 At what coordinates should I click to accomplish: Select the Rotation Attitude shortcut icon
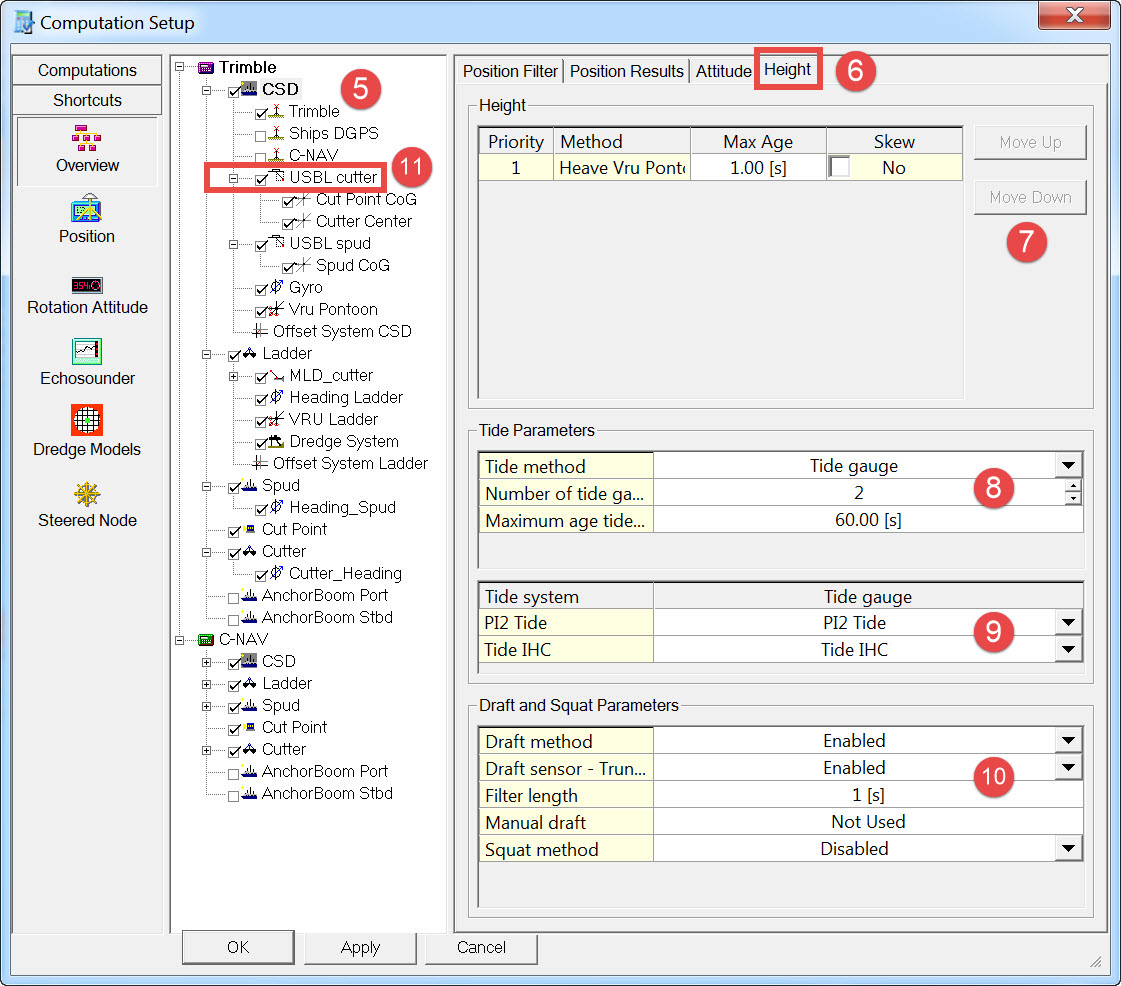(x=87, y=284)
